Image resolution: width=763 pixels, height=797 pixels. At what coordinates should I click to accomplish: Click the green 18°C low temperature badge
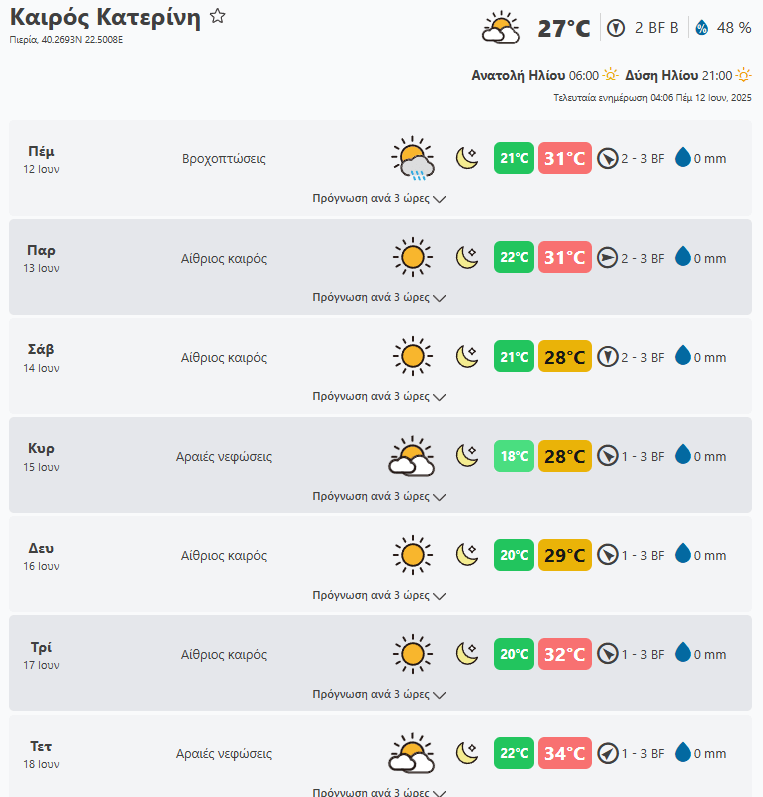click(514, 456)
